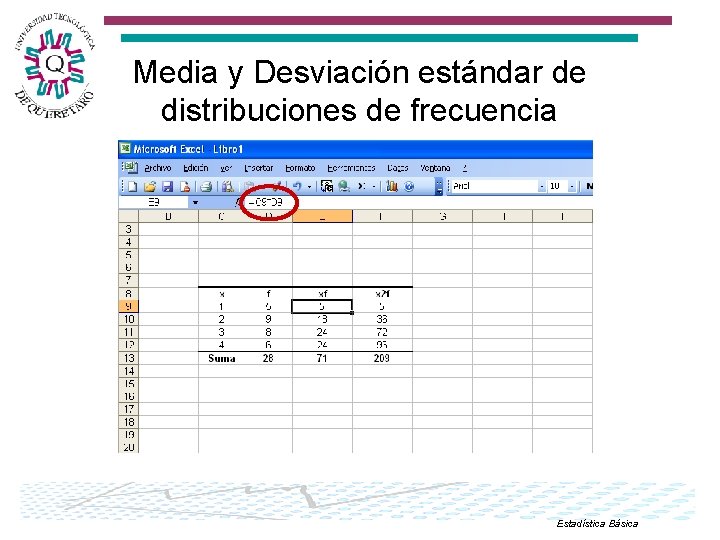Click the frequency 9 cell in row 10
This screenshot has height=540, width=720.
(269, 319)
